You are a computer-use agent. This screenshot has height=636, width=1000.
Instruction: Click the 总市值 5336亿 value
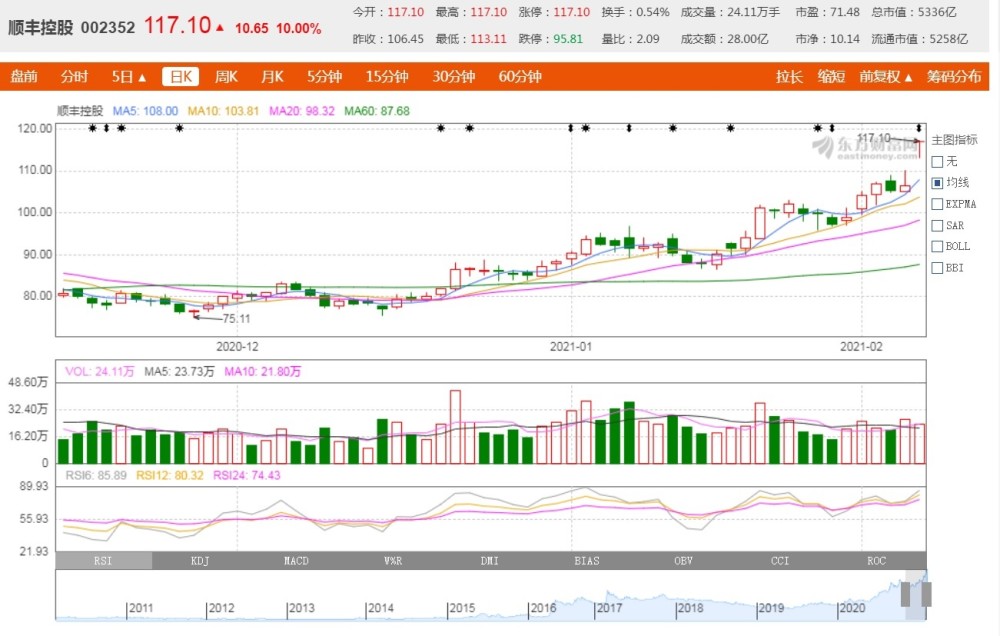914,12
